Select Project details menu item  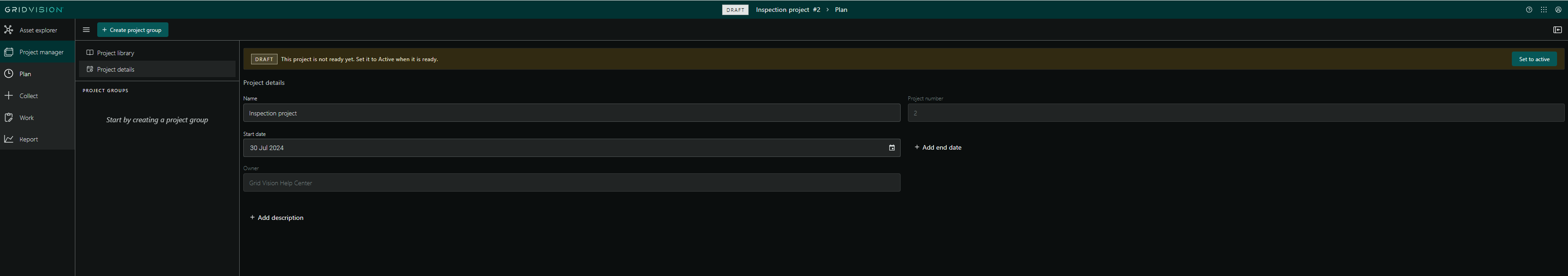pos(115,69)
